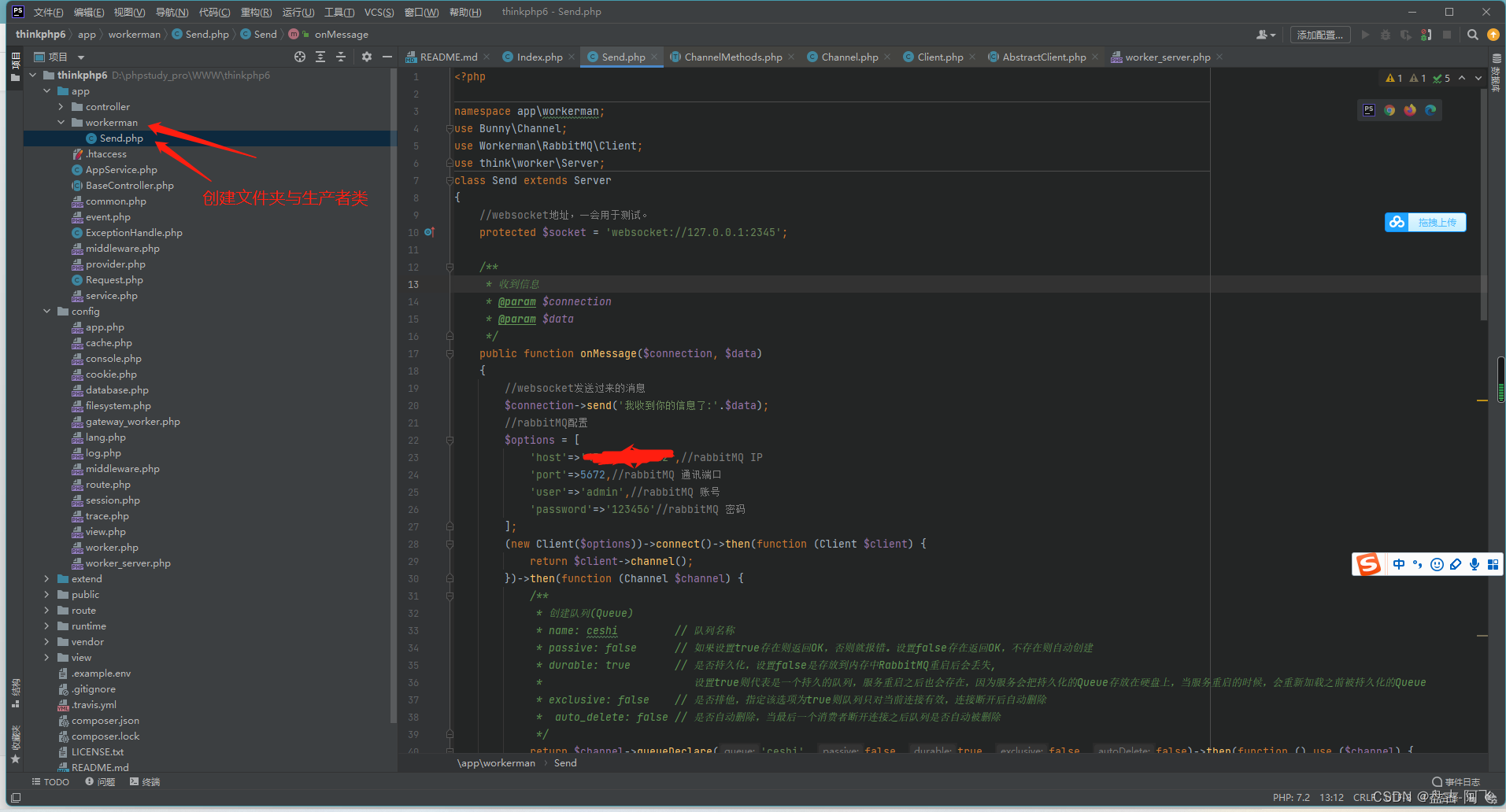Collapse all tree nodes with collapse icon

340,57
